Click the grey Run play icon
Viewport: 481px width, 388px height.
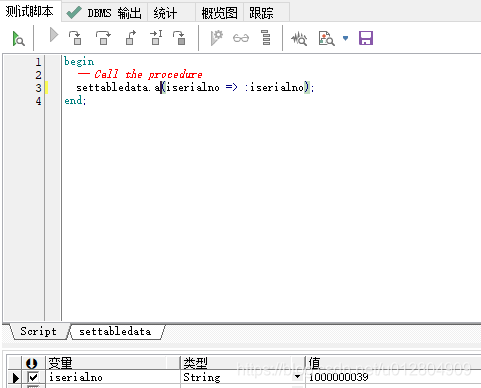(53, 35)
